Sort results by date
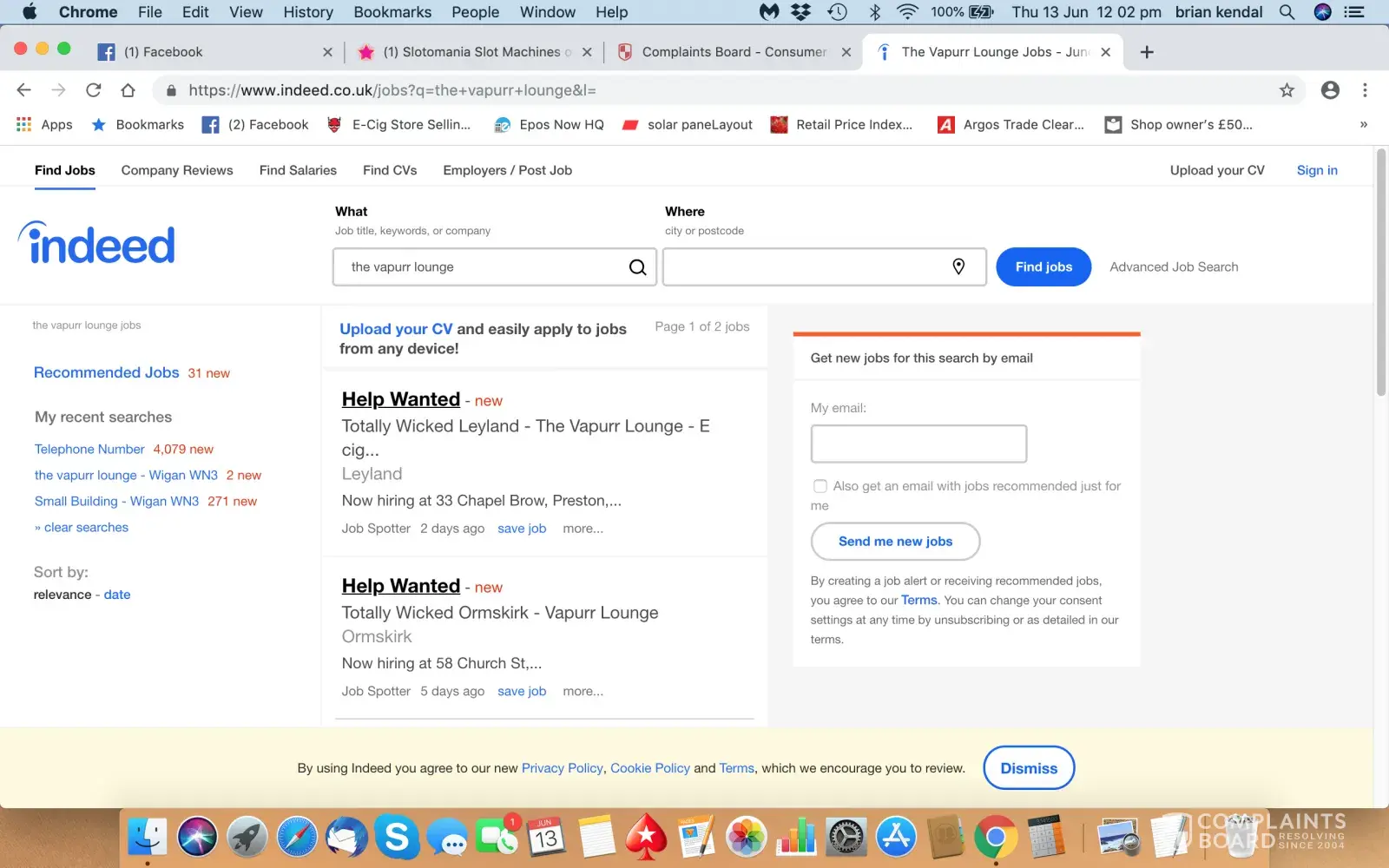The height and width of the screenshot is (868, 1389). pos(117,595)
